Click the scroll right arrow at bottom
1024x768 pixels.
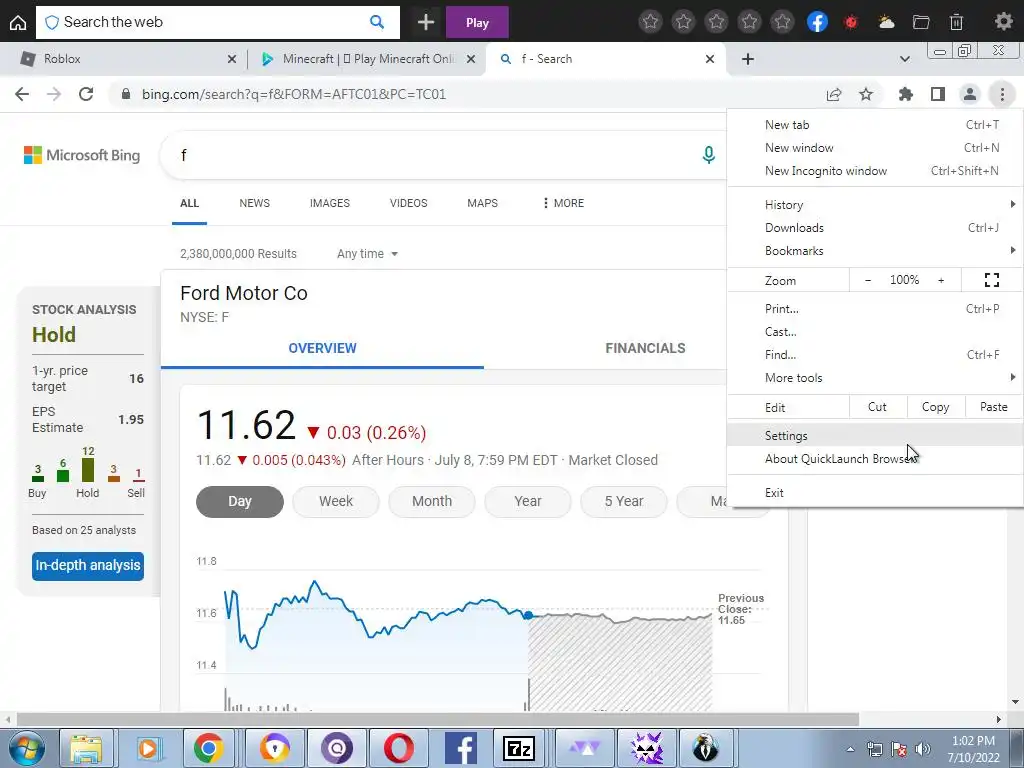(x=999, y=719)
